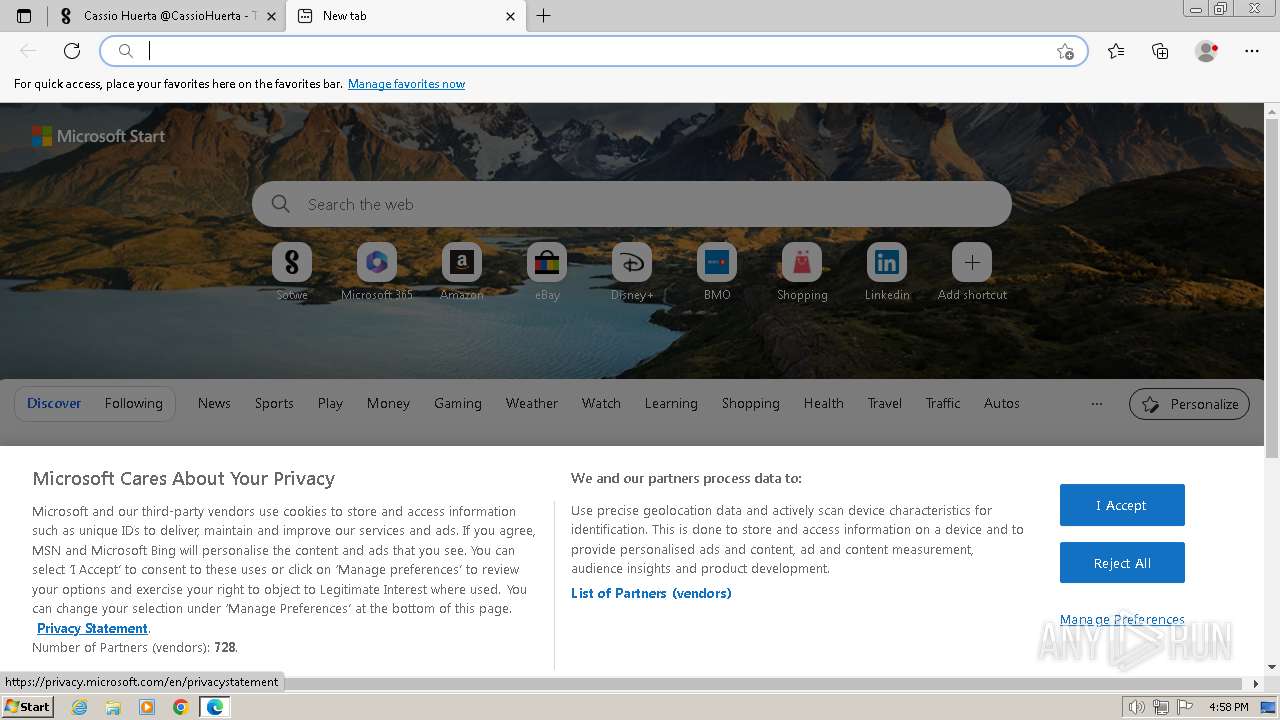Open Settings and more ellipsis menu
The width and height of the screenshot is (1280, 720).
[x=1252, y=51]
